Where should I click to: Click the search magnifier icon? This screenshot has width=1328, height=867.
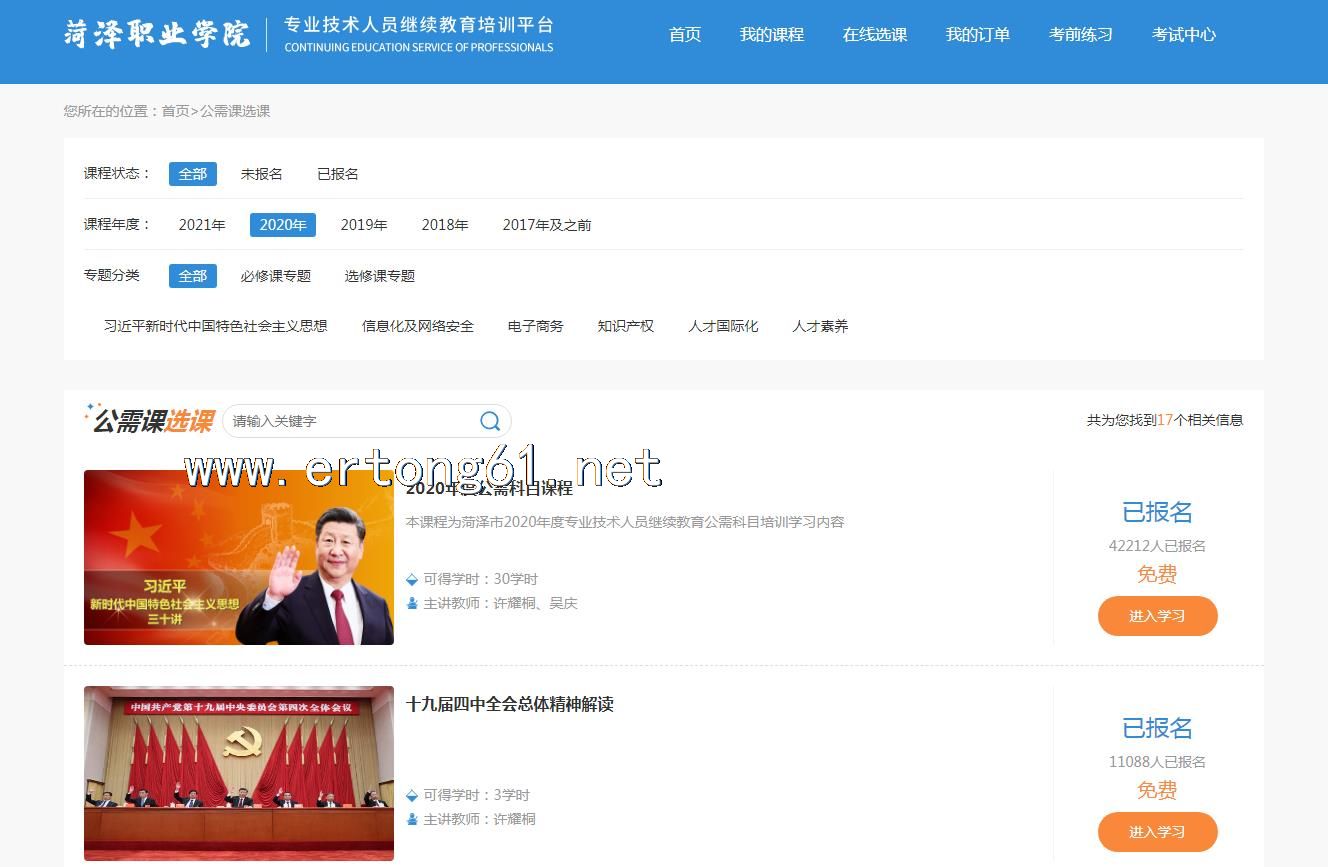pos(490,421)
